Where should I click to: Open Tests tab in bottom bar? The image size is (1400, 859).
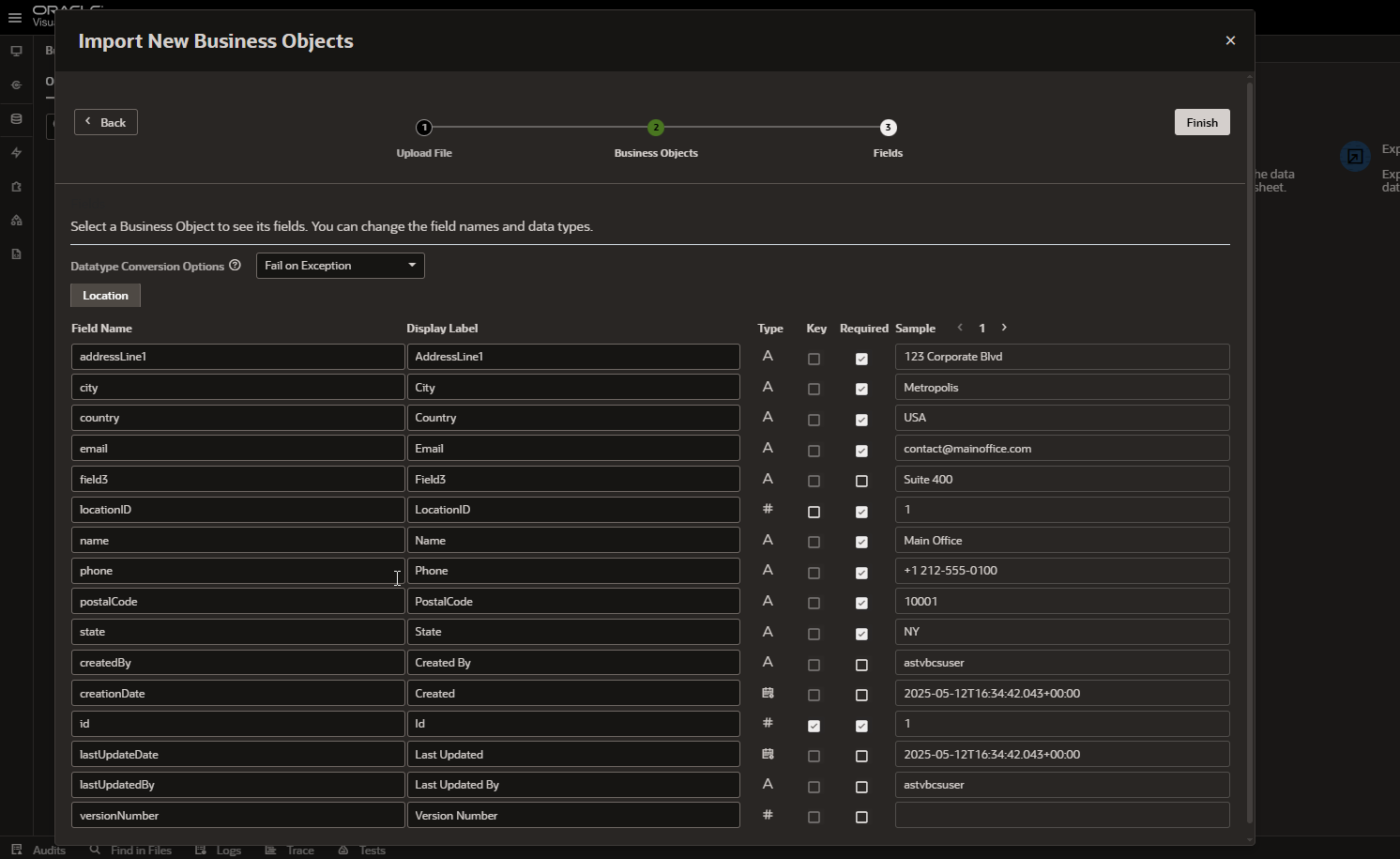362,850
